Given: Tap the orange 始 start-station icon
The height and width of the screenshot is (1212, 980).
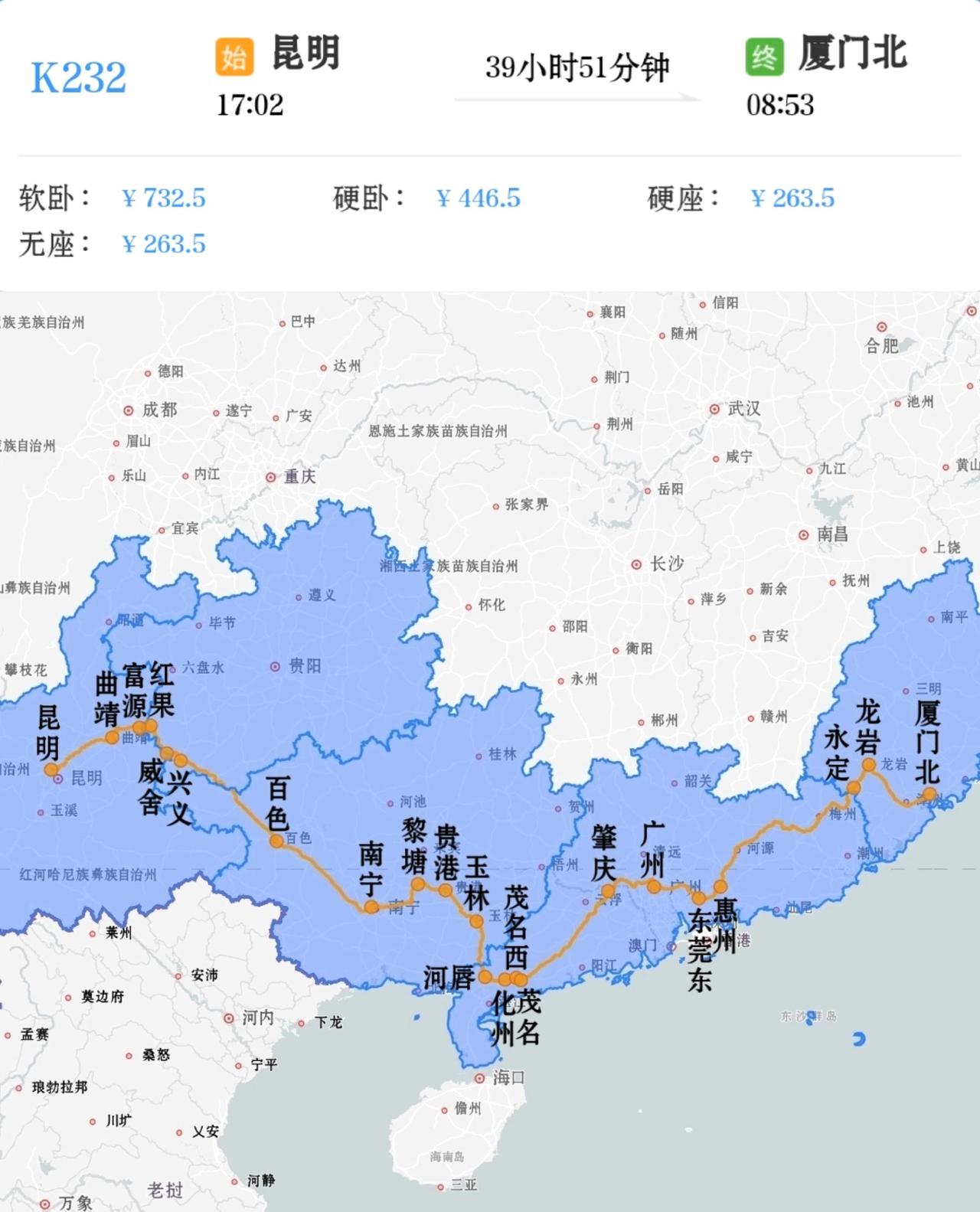Looking at the screenshot, I should (234, 57).
